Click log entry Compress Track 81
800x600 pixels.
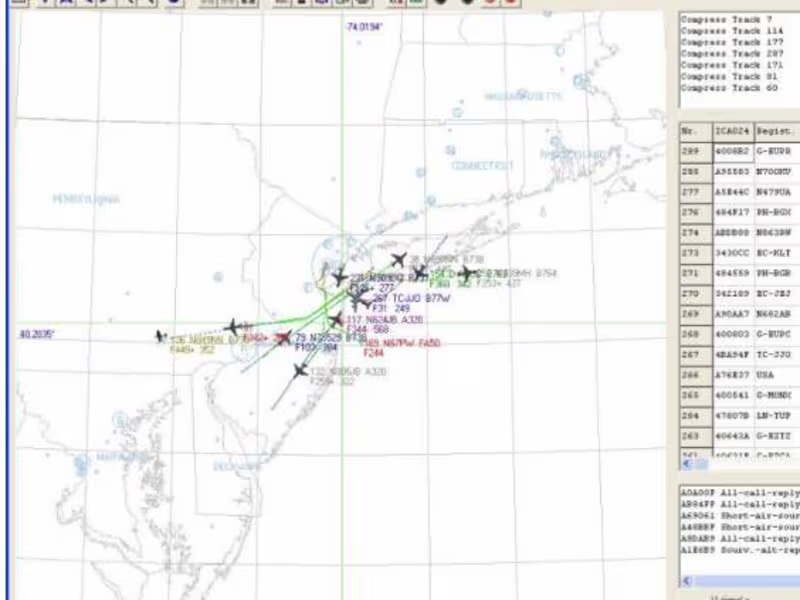[730, 77]
